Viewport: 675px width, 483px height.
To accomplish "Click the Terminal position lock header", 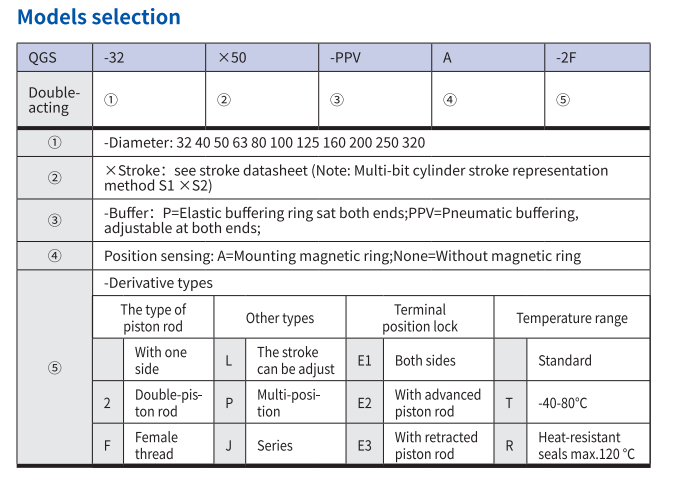I will (420, 318).
